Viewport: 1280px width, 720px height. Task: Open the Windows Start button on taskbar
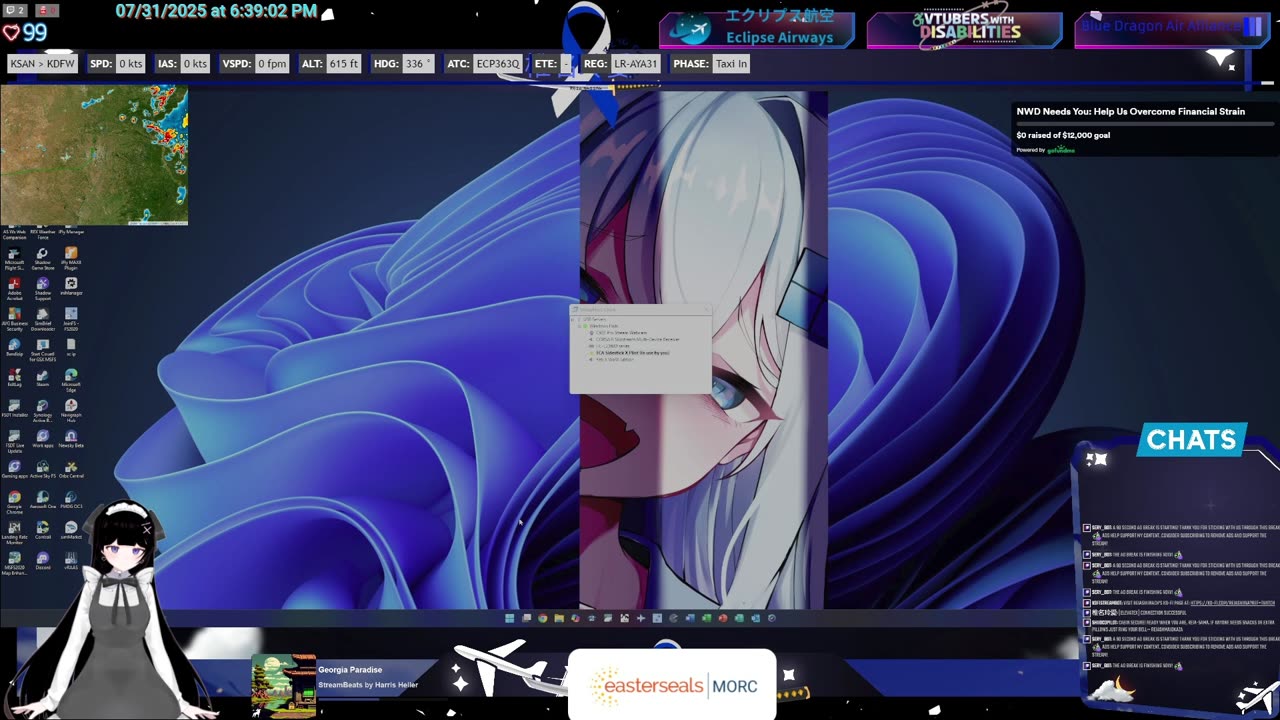click(x=510, y=618)
